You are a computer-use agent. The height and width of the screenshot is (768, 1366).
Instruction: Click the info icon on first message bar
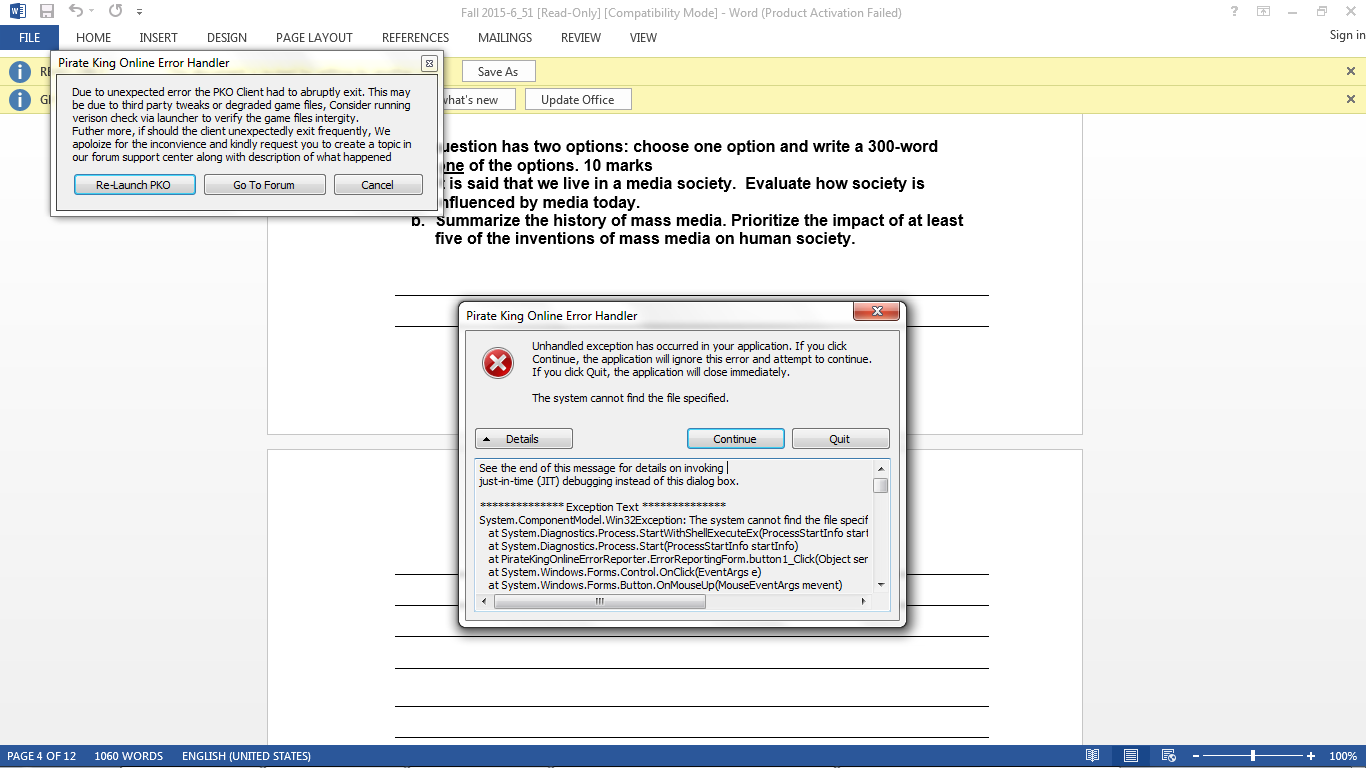tap(19, 72)
